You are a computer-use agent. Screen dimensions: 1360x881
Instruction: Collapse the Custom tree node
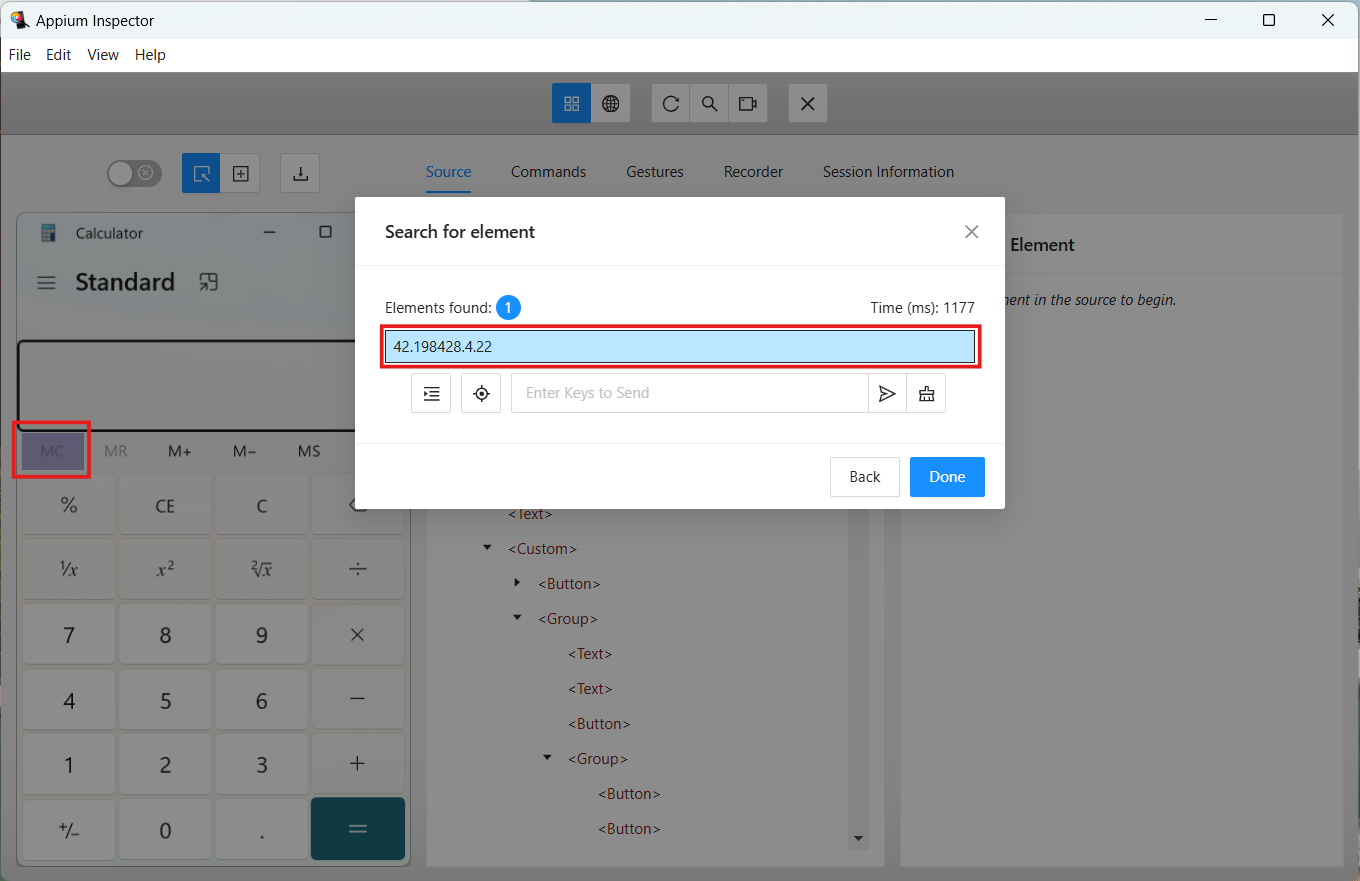click(487, 548)
